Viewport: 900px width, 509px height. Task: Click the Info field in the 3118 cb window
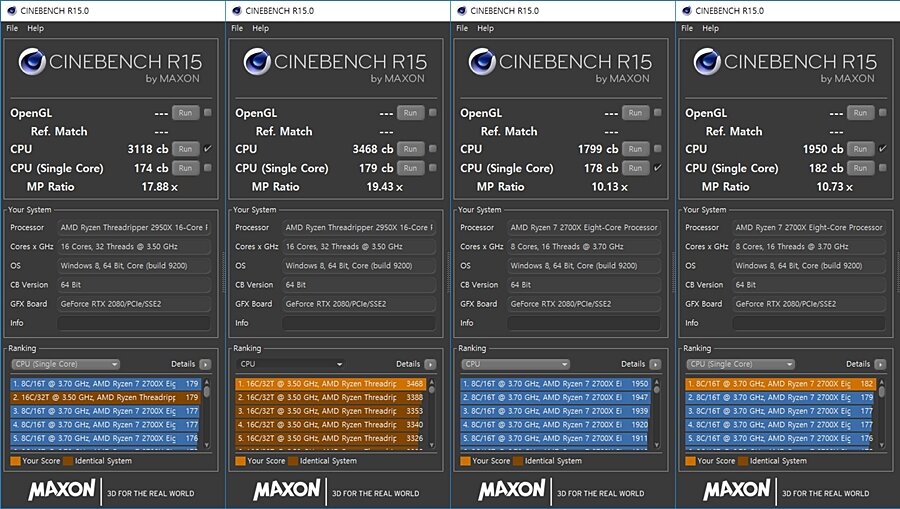coord(134,323)
